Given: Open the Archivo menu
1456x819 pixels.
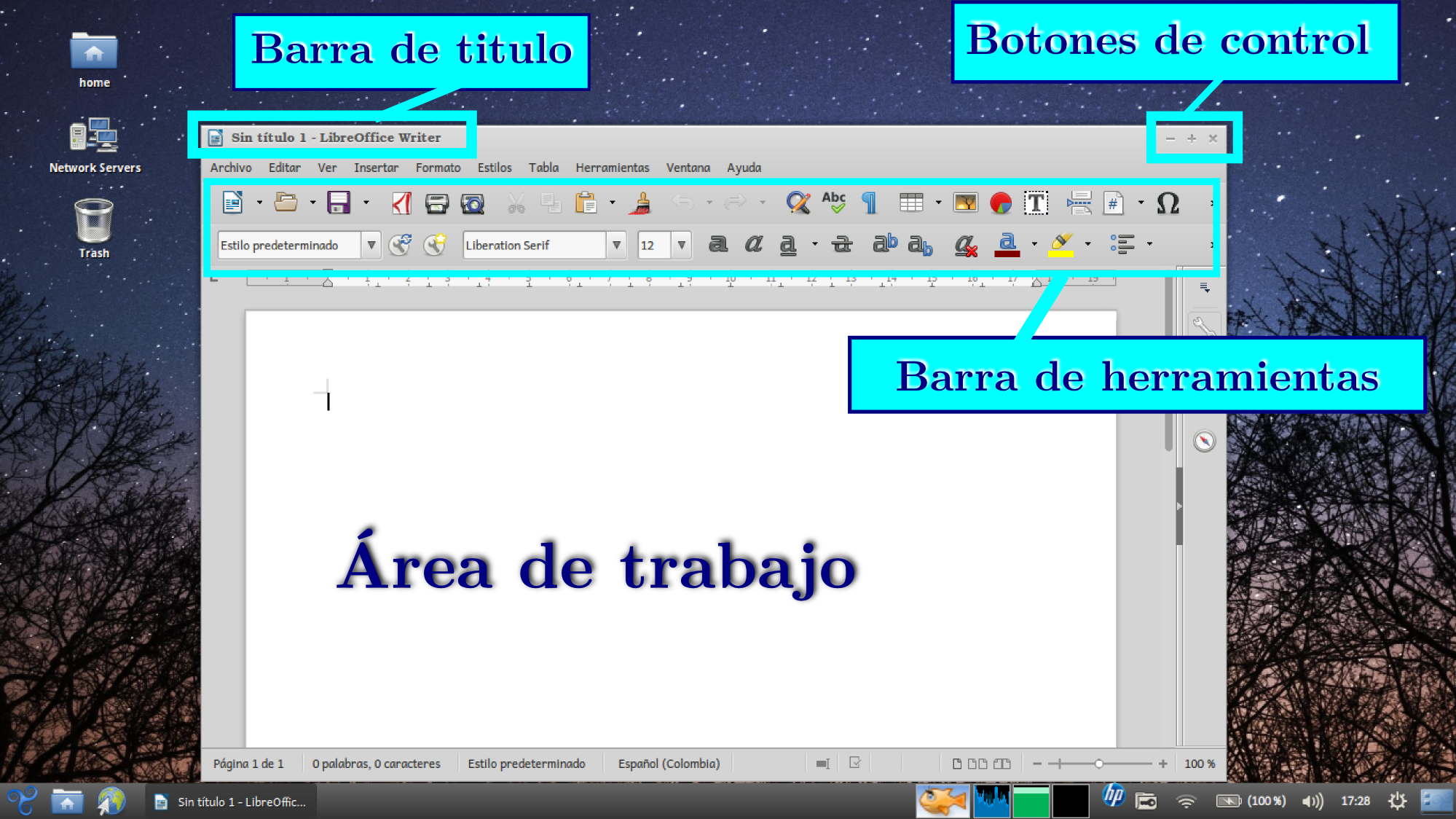Looking at the screenshot, I should click(231, 168).
